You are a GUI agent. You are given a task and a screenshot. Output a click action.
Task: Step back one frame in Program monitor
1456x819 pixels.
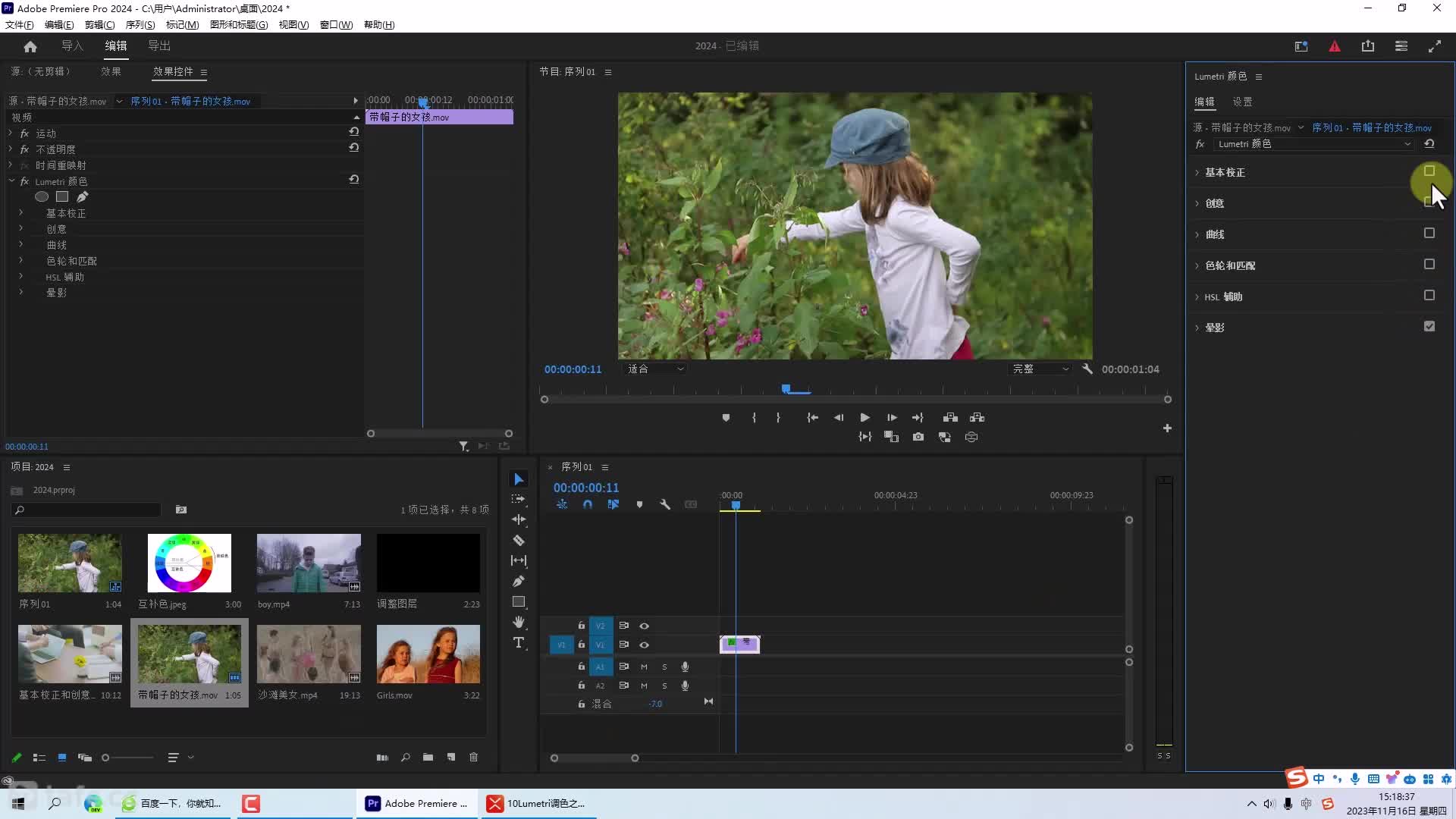coord(839,418)
